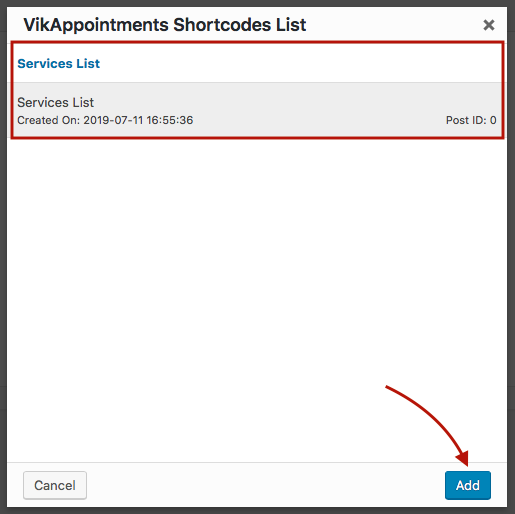The height and width of the screenshot is (514, 515).
Task: Toggle the Services List category section
Action: (257, 63)
